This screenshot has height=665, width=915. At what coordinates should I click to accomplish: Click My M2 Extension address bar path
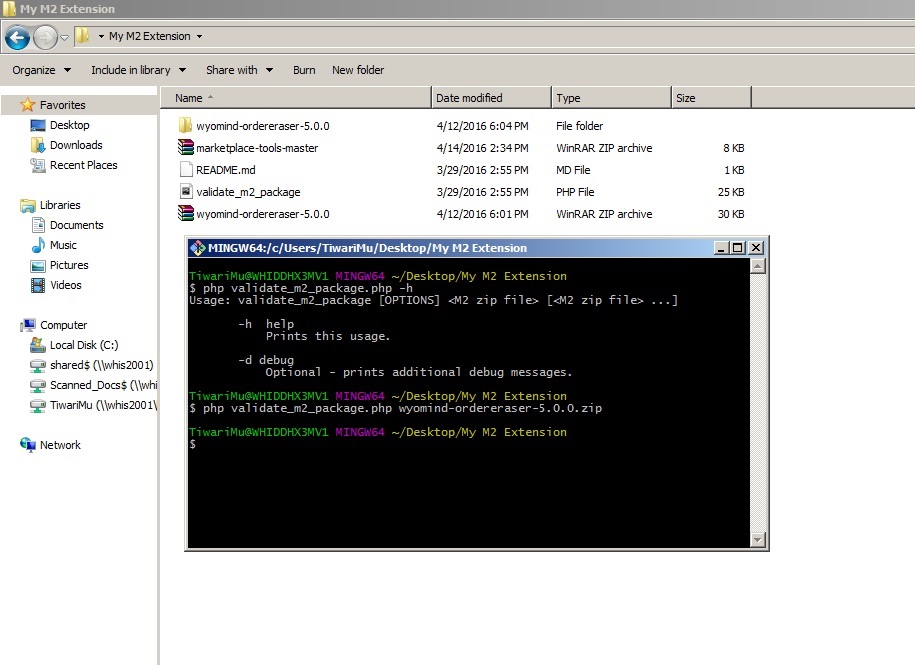click(149, 36)
